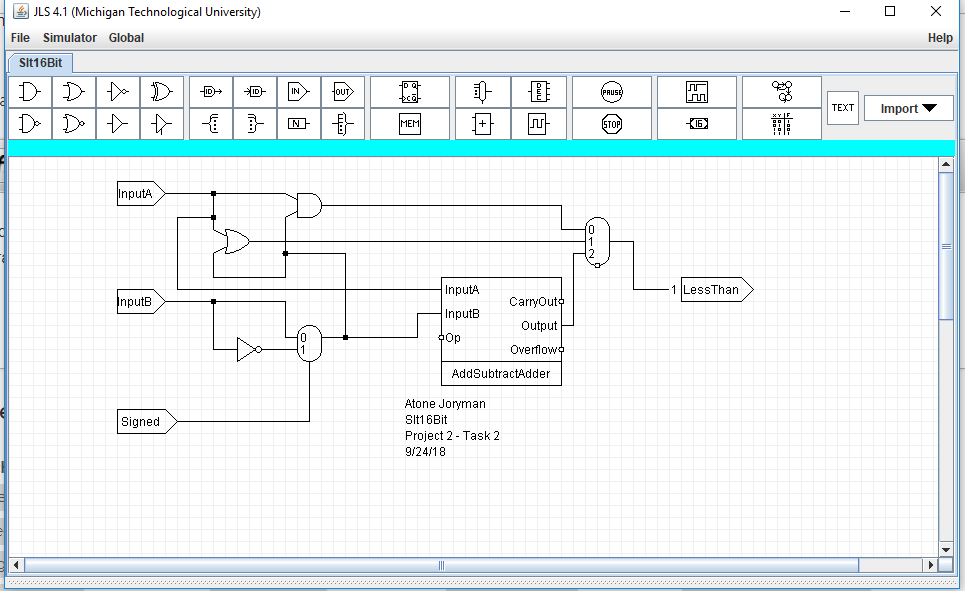Select the IN input pin tool

[298, 92]
